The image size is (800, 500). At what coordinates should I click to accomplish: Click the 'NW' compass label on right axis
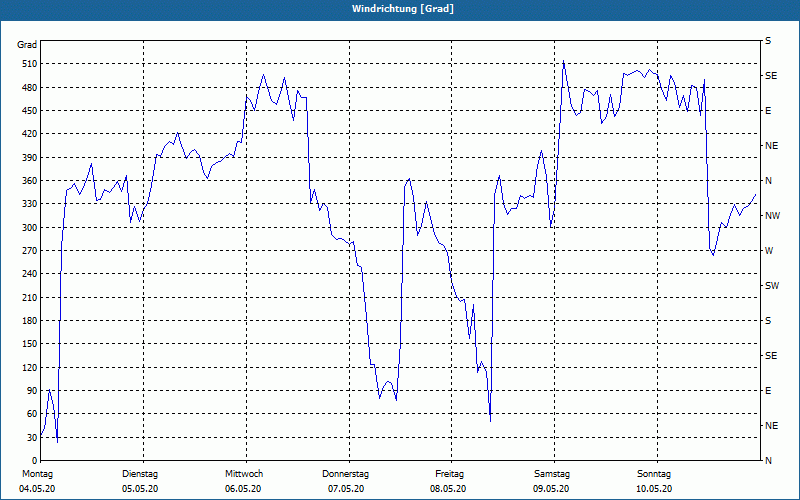[x=772, y=216]
